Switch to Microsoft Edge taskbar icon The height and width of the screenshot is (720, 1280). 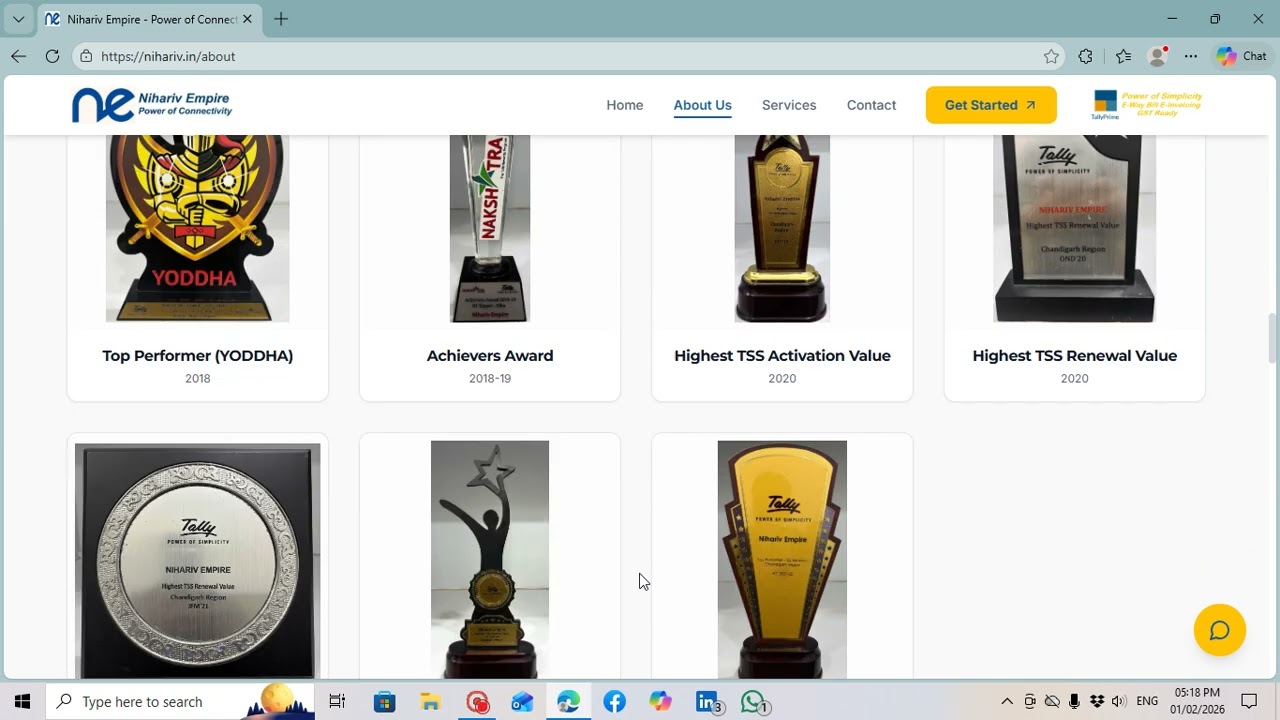(568, 702)
